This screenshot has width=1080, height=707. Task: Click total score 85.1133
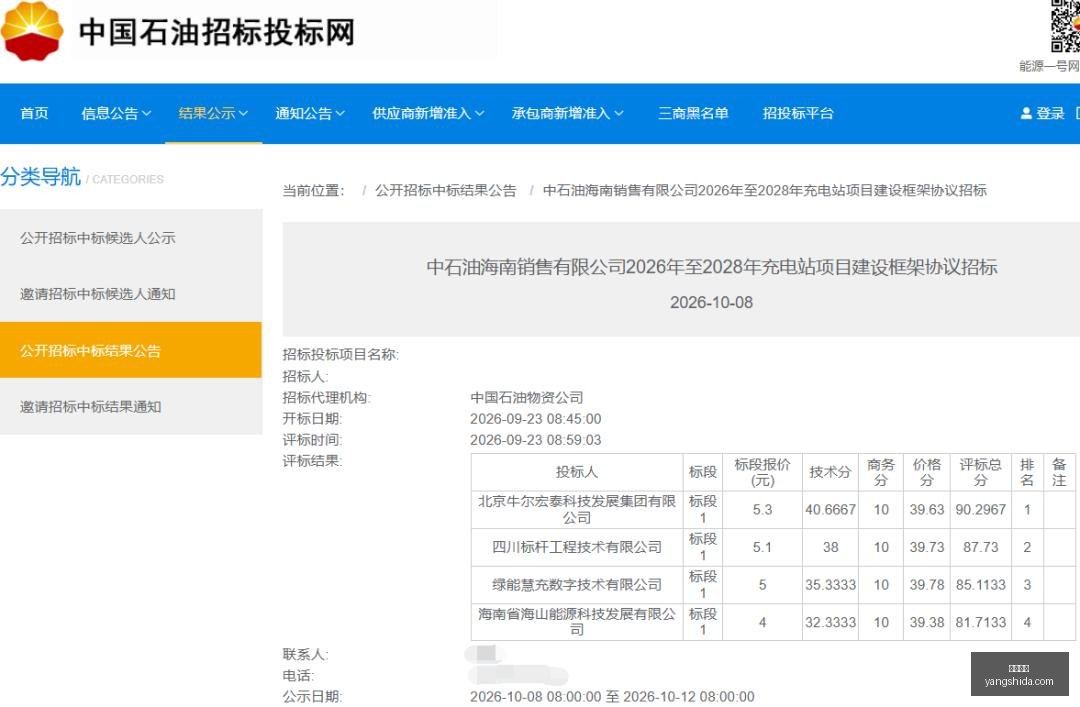(x=980, y=585)
